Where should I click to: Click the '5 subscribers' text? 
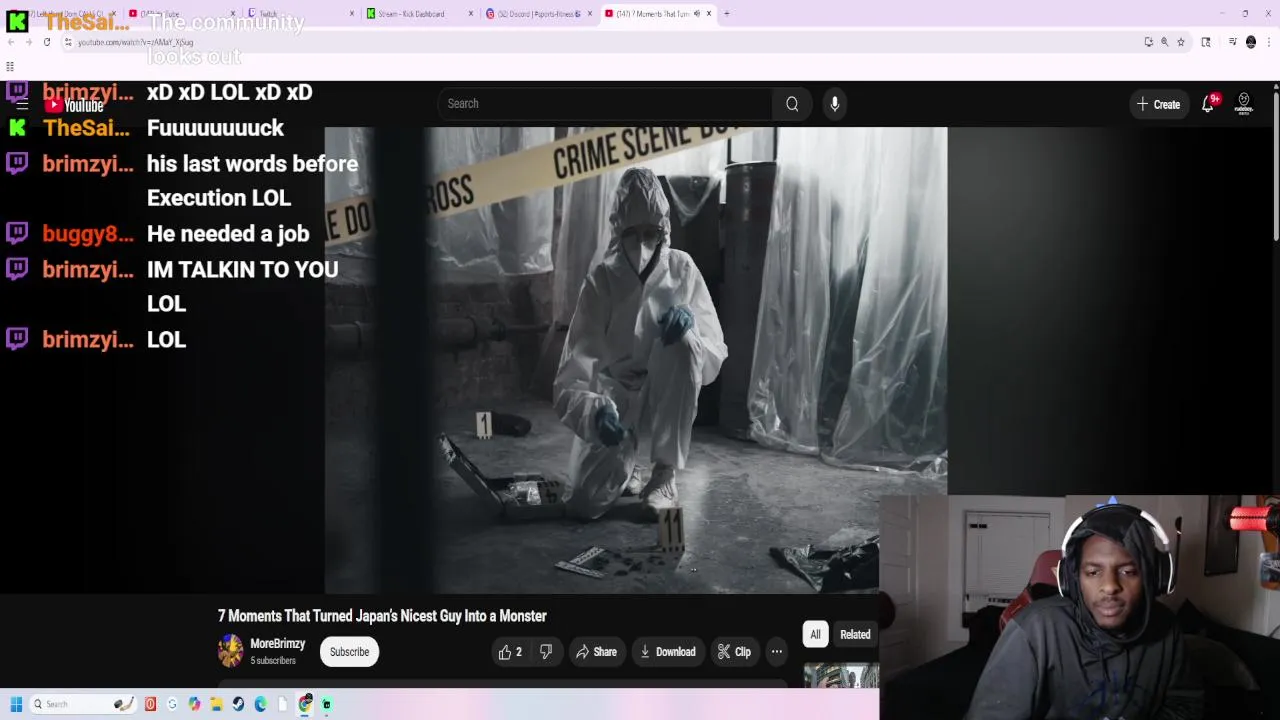273,661
